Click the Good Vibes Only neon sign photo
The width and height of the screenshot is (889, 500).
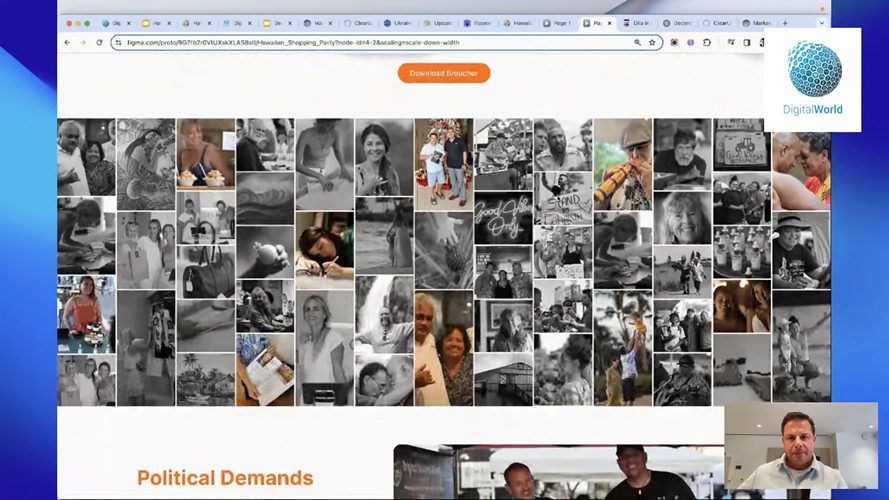point(503,218)
